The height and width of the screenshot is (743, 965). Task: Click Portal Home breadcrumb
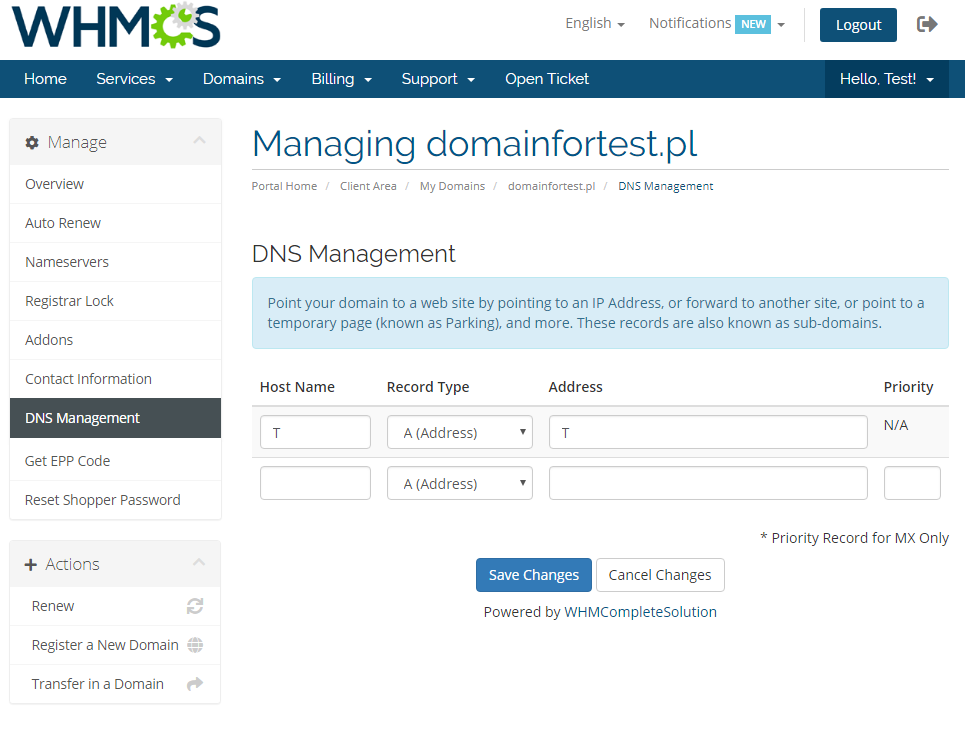284,186
